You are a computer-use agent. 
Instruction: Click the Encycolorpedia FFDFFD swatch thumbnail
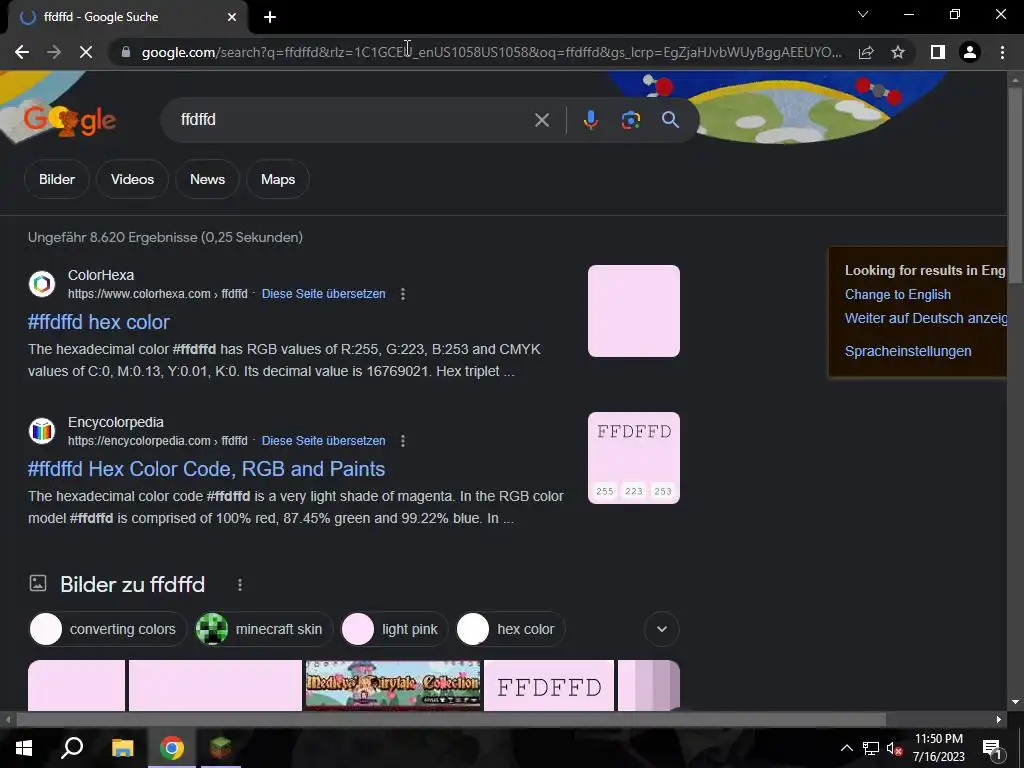(633, 458)
